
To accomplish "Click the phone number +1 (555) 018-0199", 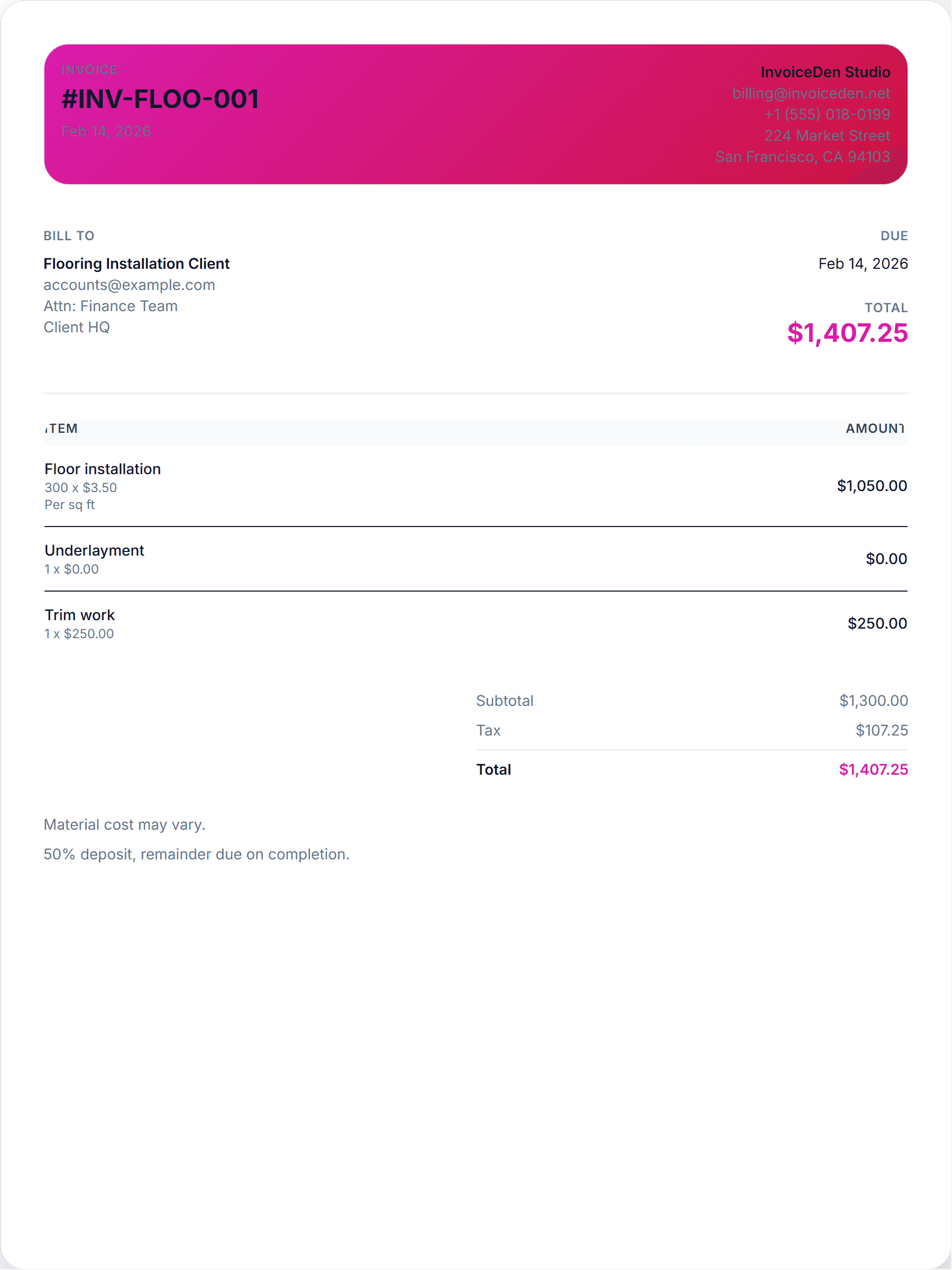I will [x=826, y=114].
